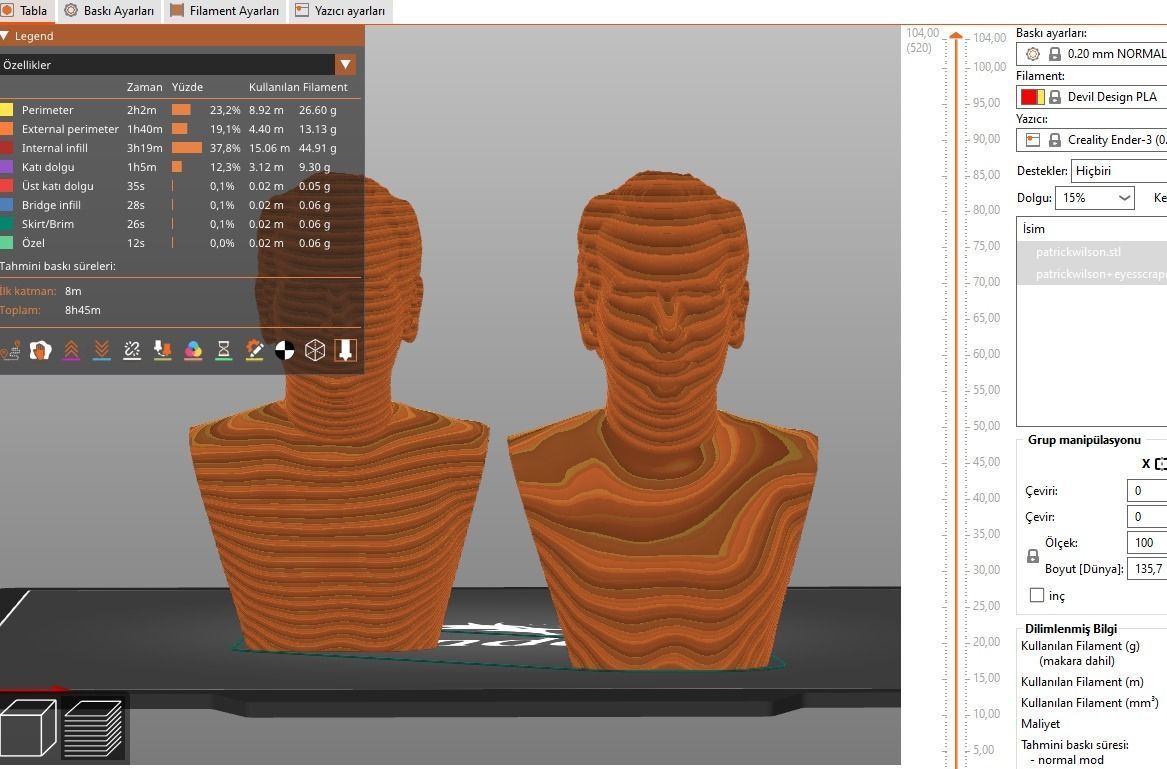
Task: Click Ölçek scale field showing 100
Action: 1147,543
